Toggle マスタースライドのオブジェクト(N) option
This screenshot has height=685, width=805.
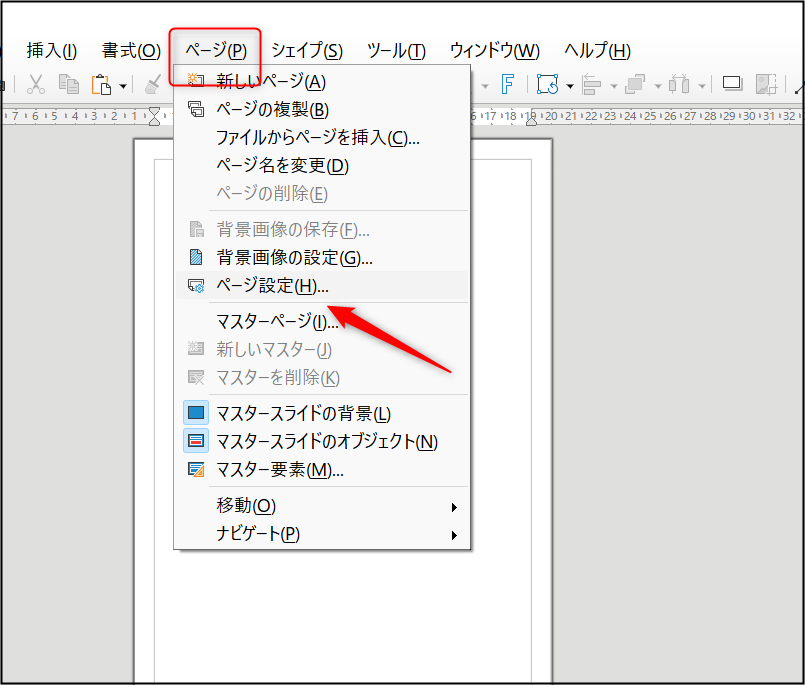pyautogui.click(x=322, y=441)
